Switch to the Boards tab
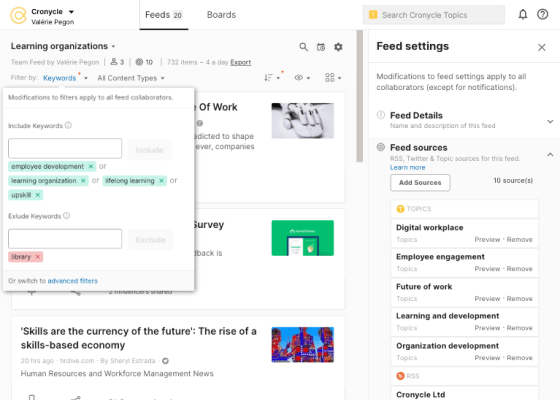This screenshot has width=560, height=400. point(221,15)
